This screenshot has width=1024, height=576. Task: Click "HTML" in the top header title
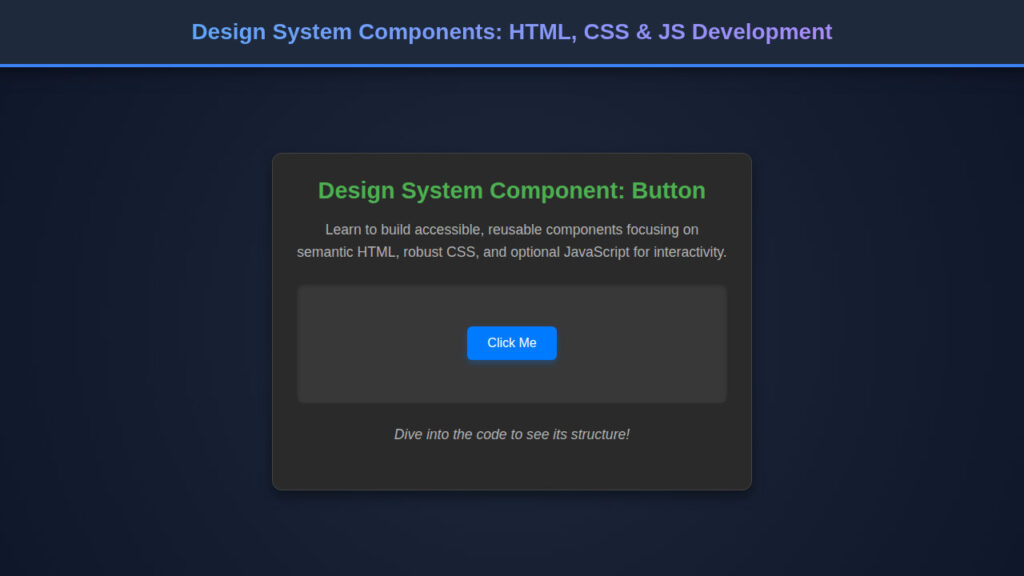(538, 32)
